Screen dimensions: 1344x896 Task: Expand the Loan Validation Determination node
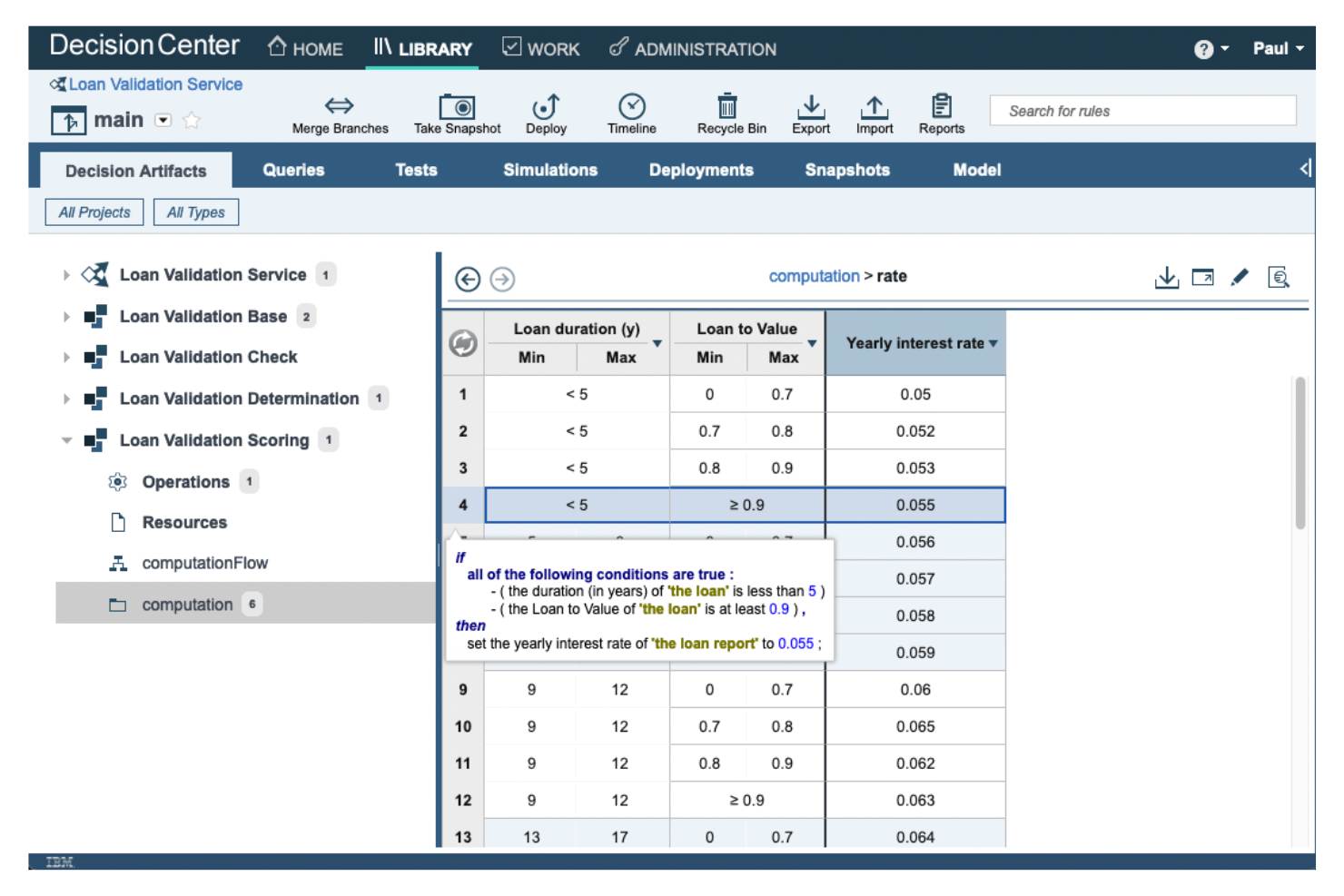(66, 399)
